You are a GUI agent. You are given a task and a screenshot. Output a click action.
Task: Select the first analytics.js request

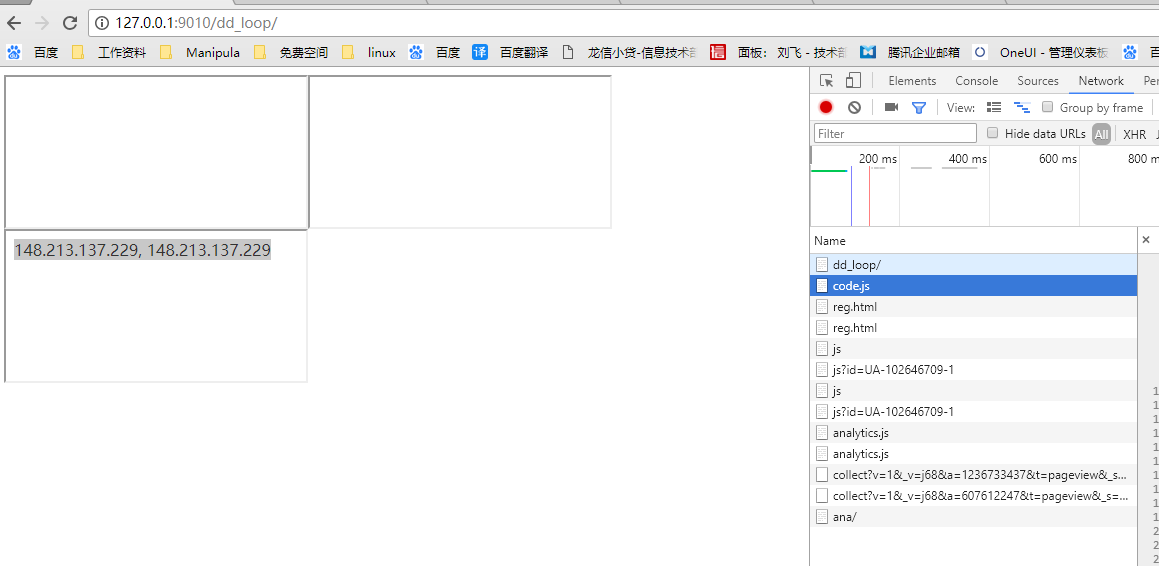973,433
